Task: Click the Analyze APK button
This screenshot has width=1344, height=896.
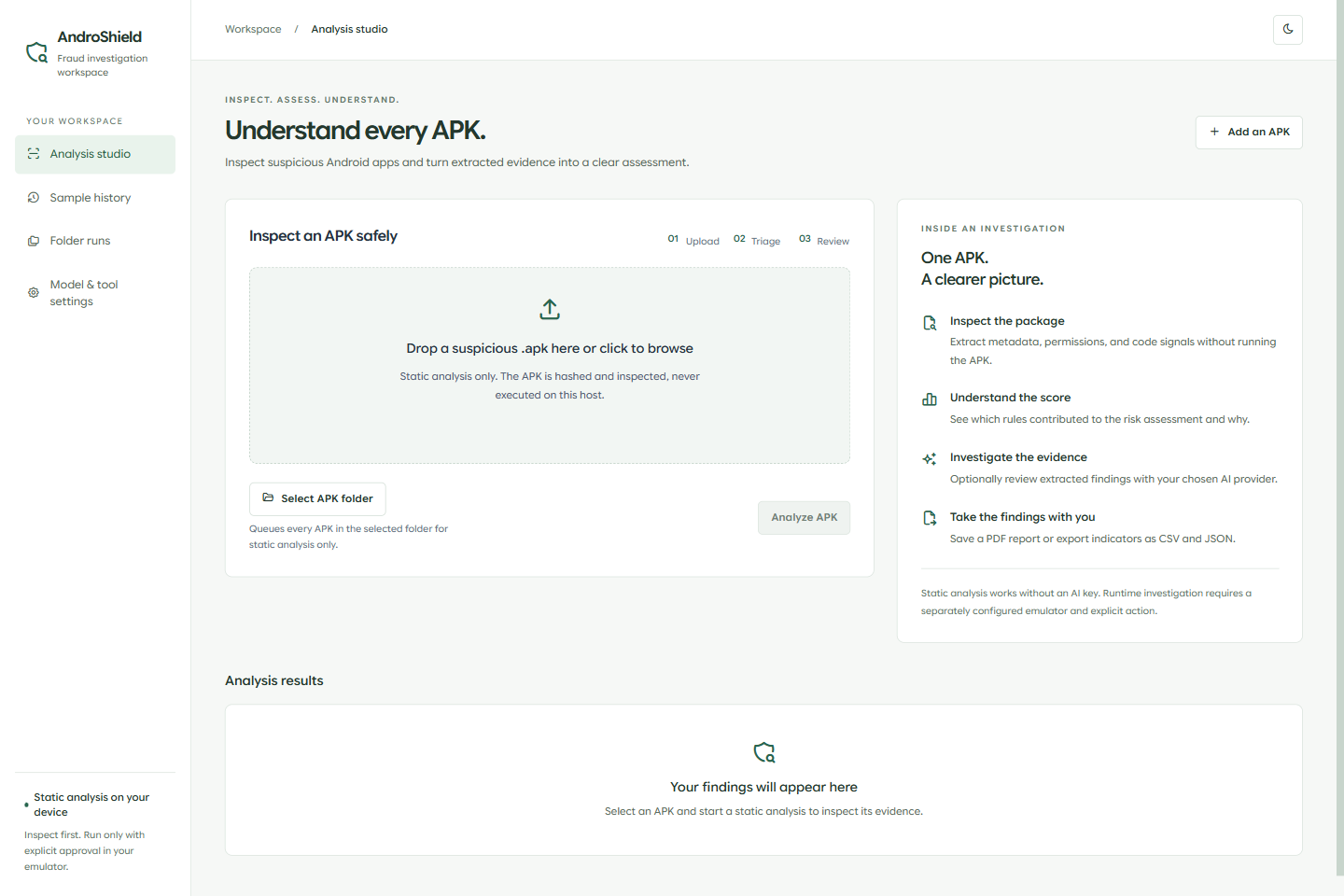Action: [804, 518]
